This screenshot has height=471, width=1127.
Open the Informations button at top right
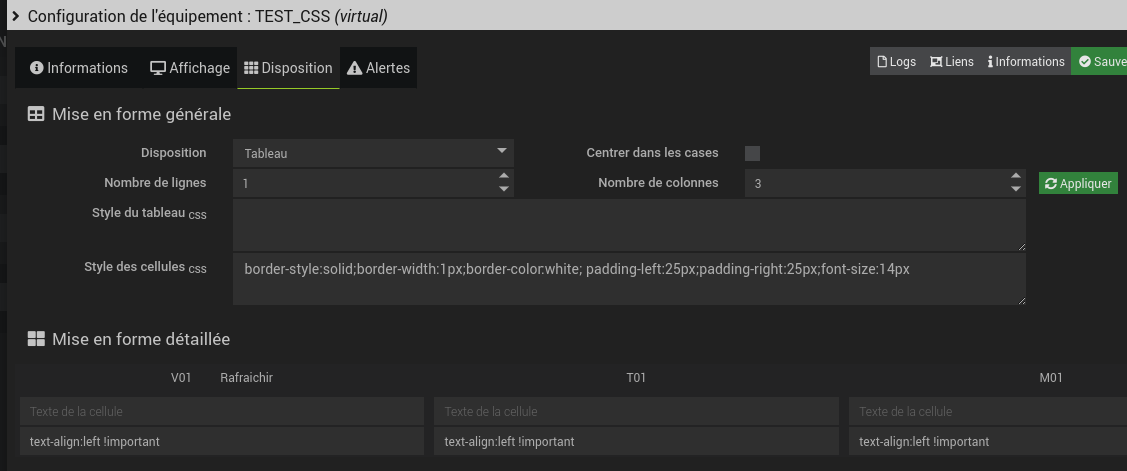point(1026,62)
